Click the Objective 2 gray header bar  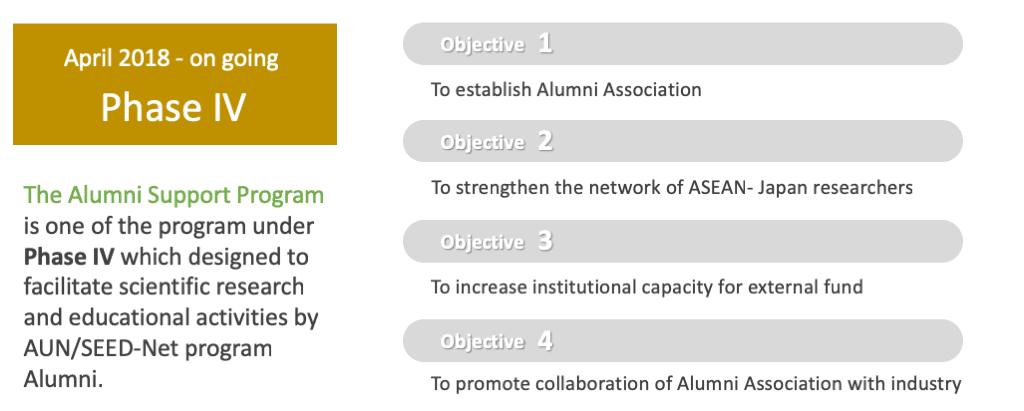point(682,141)
